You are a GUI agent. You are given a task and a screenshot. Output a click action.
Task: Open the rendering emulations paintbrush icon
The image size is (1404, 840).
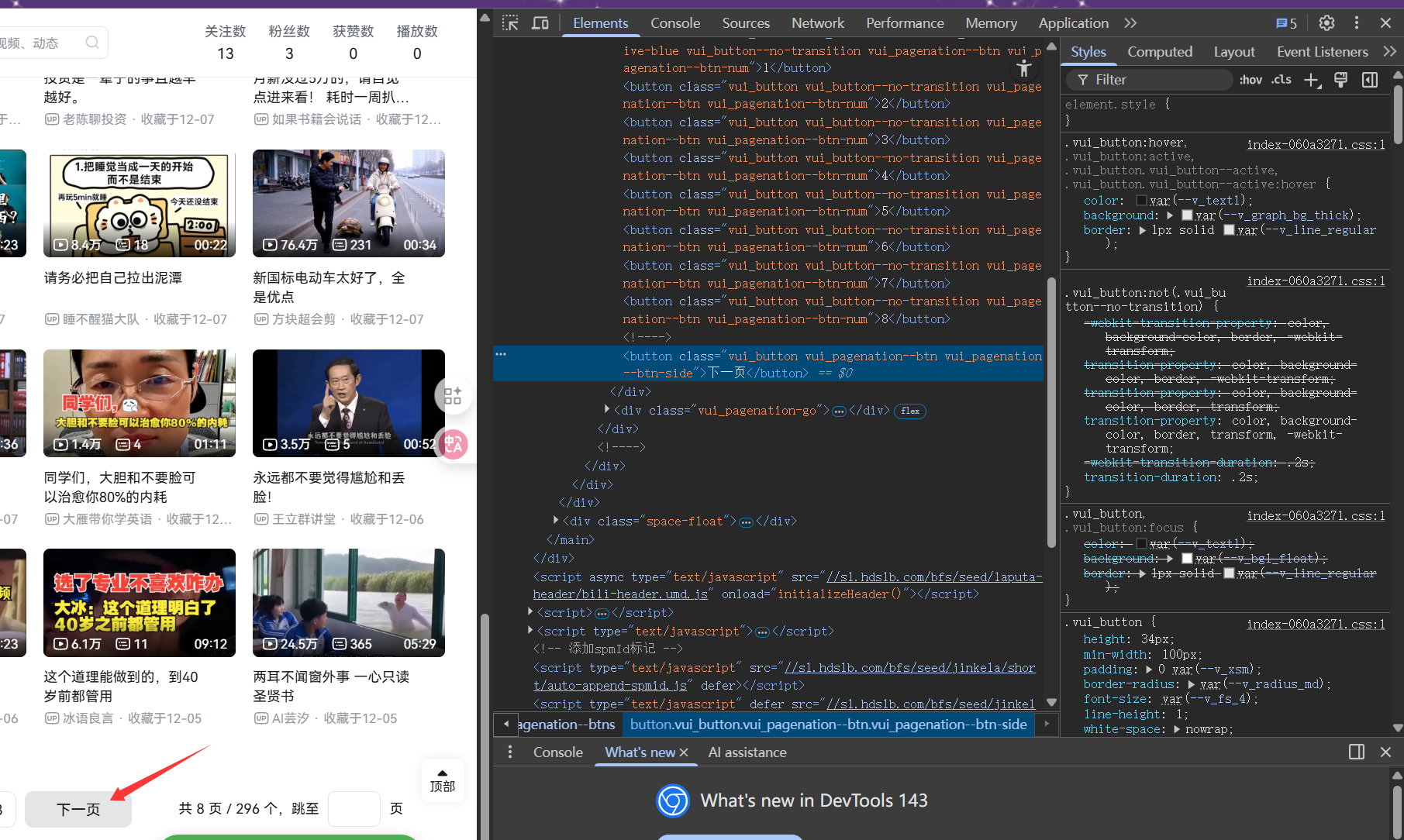click(1340, 80)
